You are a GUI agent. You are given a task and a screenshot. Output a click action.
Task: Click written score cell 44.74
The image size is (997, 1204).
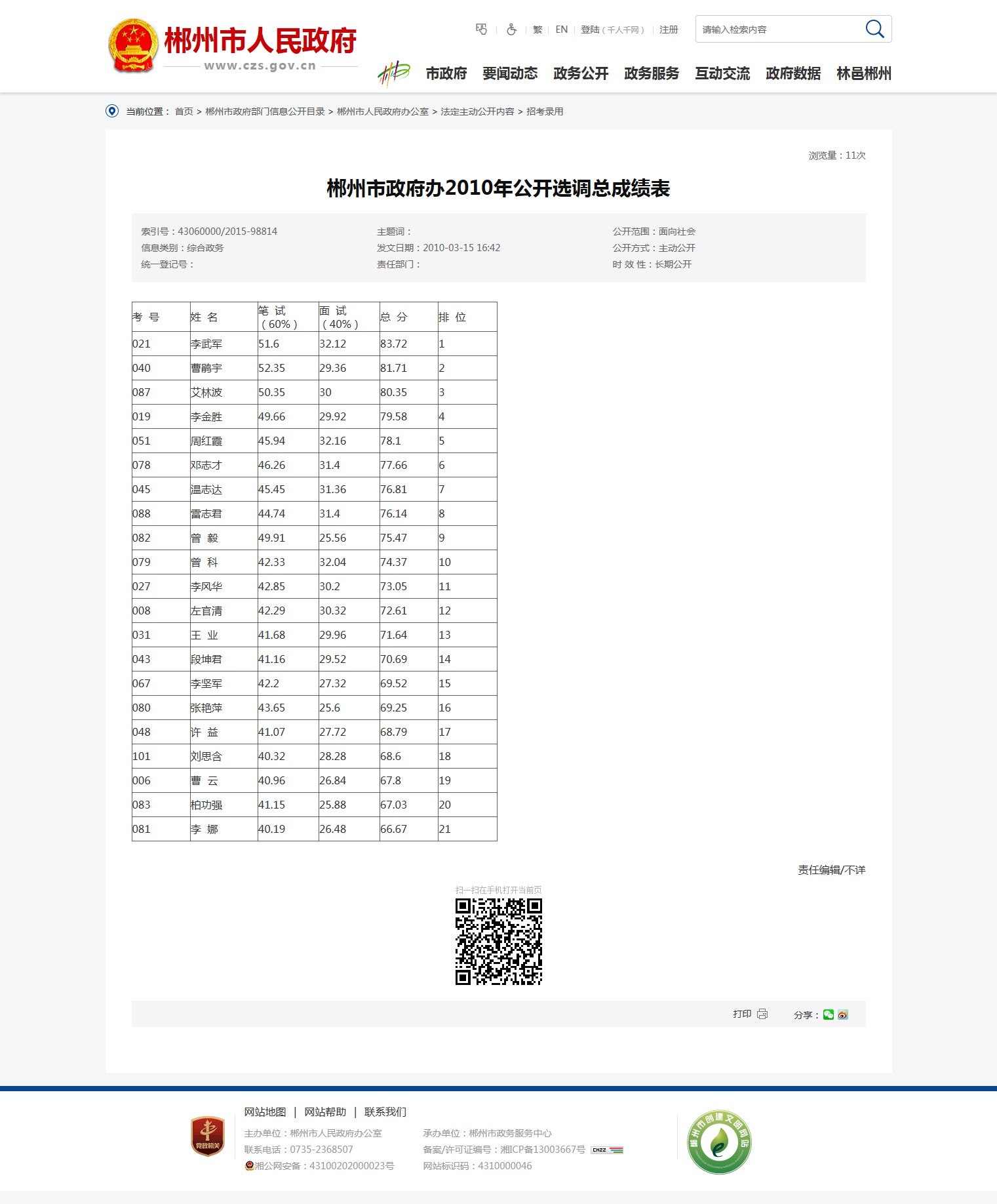pyautogui.click(x=271, y=513)
